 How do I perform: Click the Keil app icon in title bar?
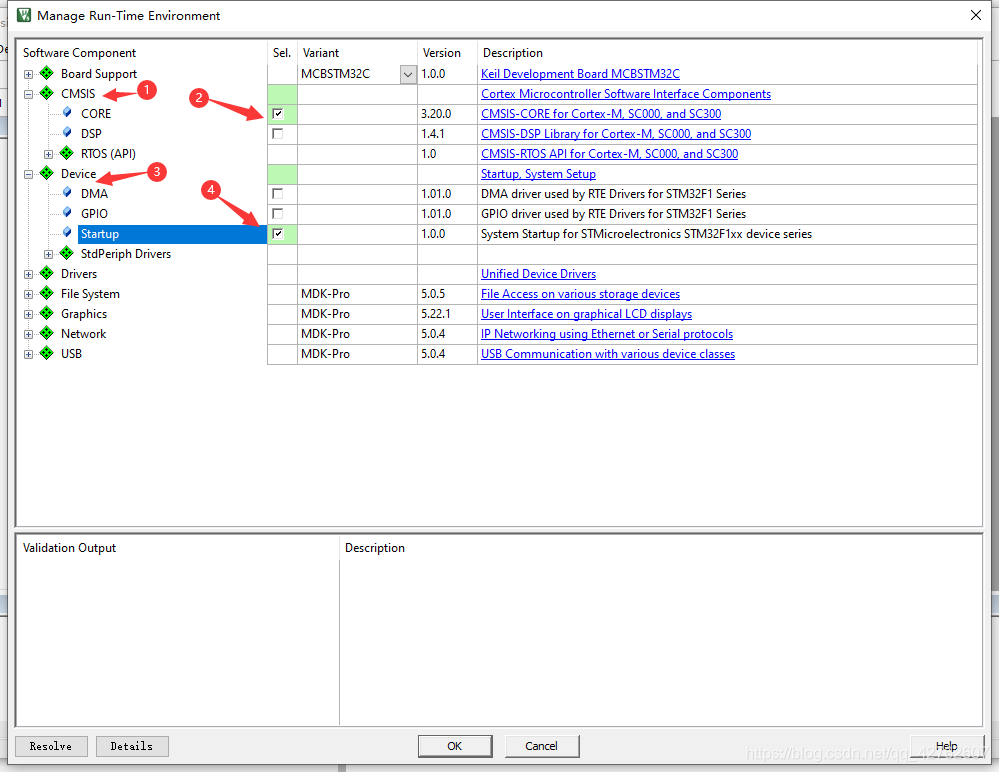click(24, 15)
